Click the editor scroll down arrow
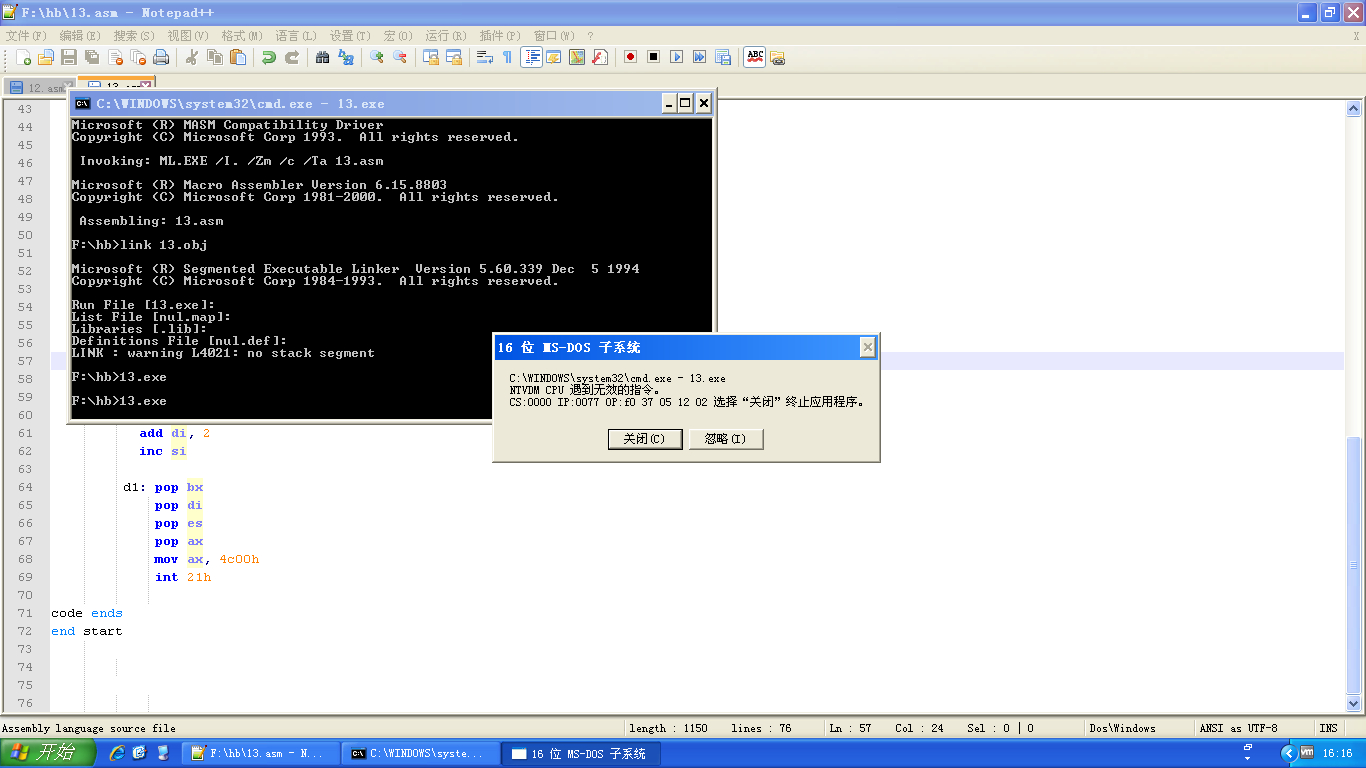 [1353, 704]
